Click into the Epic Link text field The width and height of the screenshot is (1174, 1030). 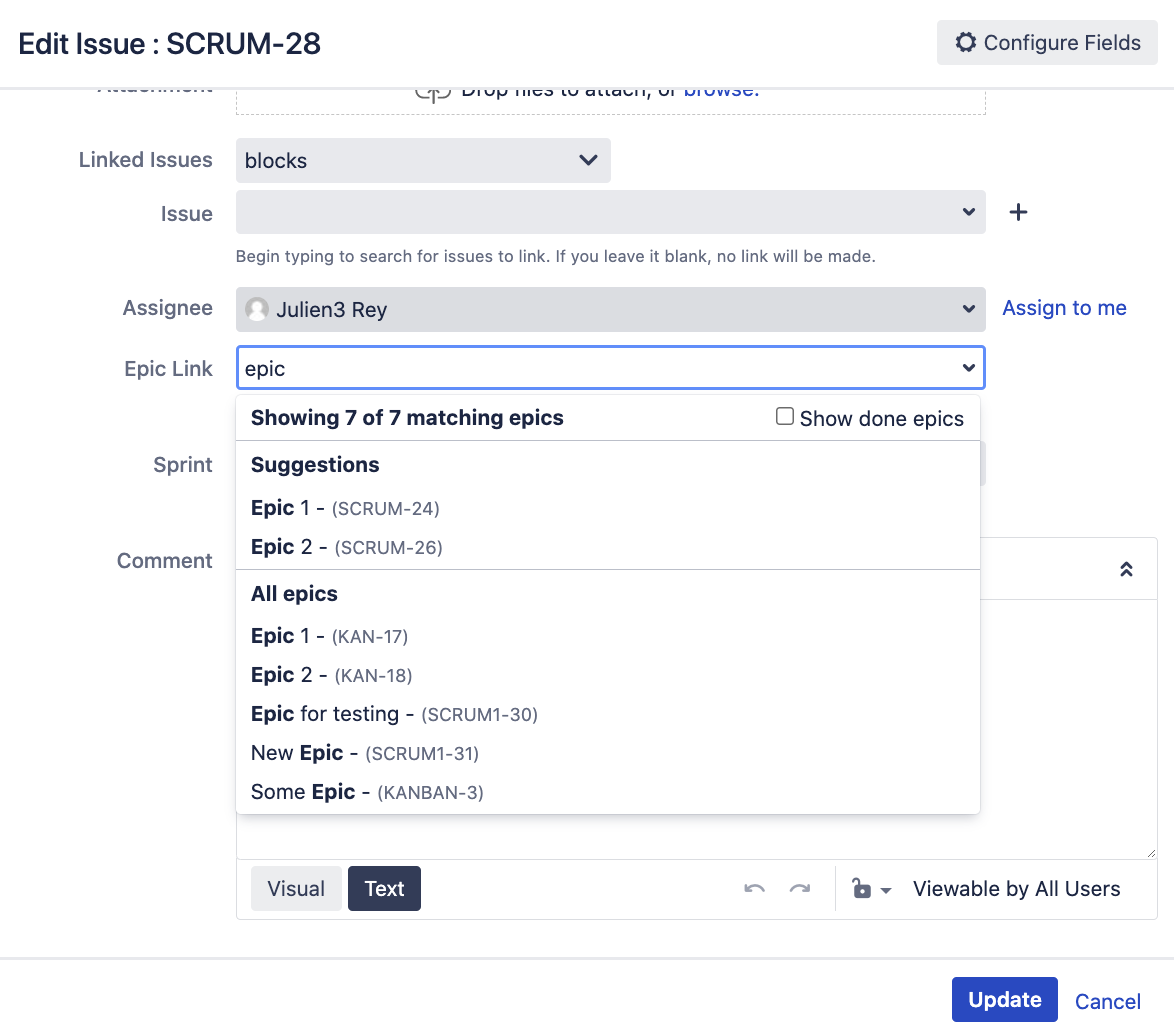coord(595,368)
